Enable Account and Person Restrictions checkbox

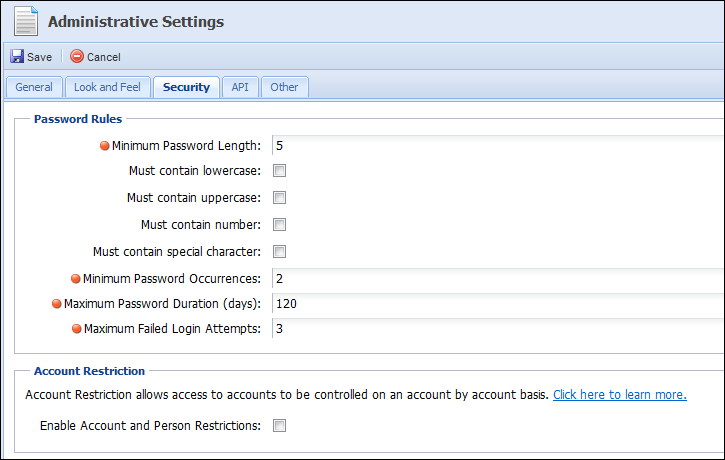click(279, 425)
